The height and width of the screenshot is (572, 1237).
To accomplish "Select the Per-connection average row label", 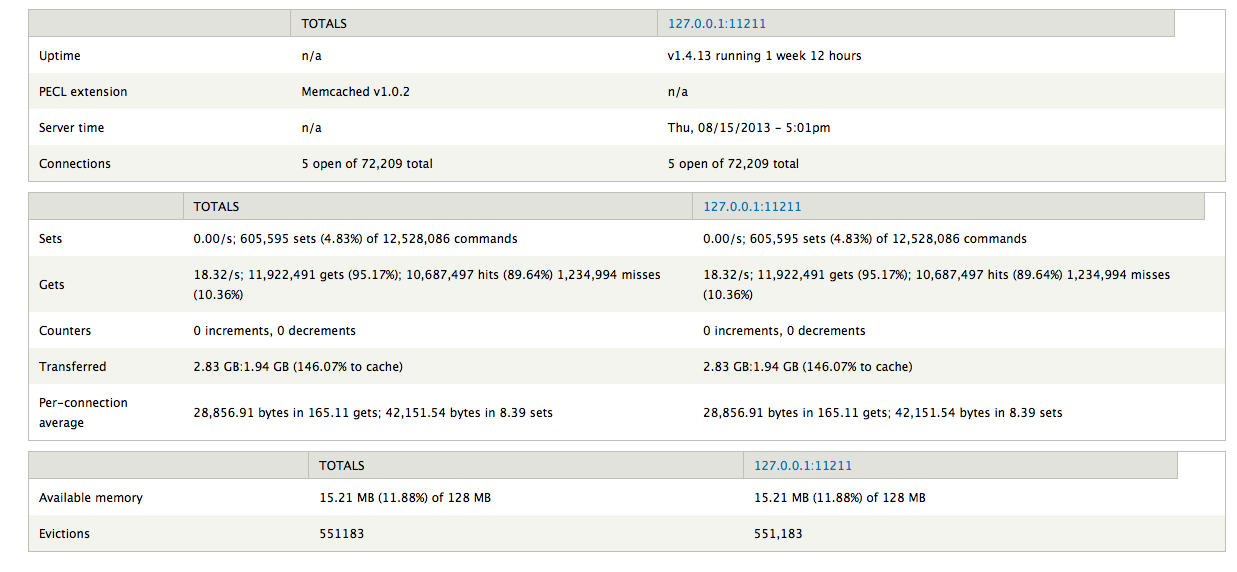I will (83, 413).
